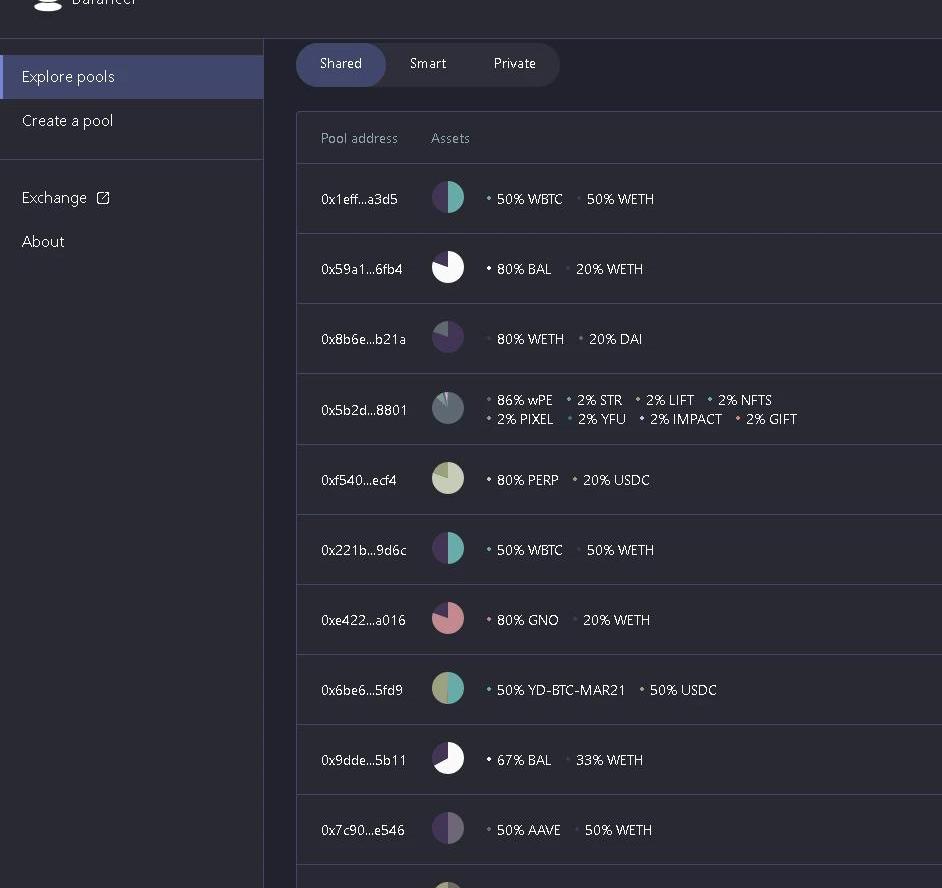This screenshot has height=888, width=942.
Task: Open Explore pools in the sidebar
Action: pos(68,77)
